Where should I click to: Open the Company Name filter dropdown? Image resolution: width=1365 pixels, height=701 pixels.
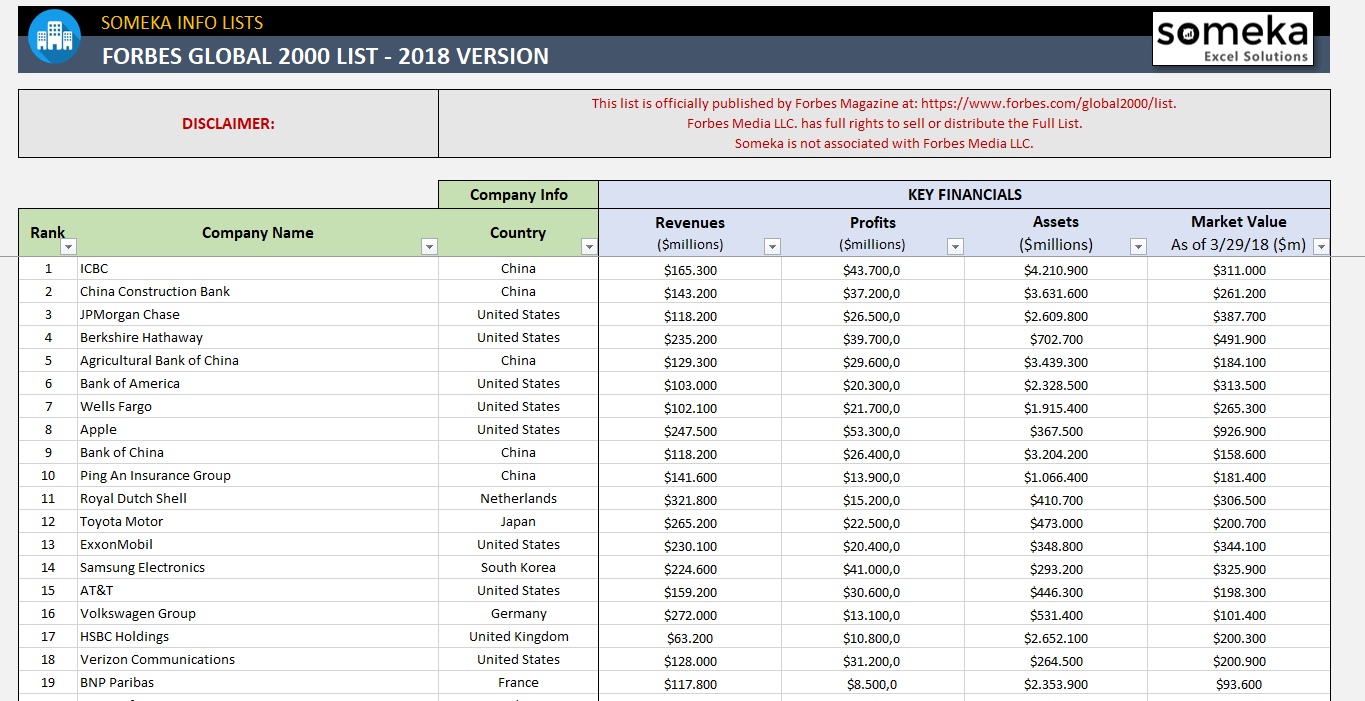(x=429, y=246)
